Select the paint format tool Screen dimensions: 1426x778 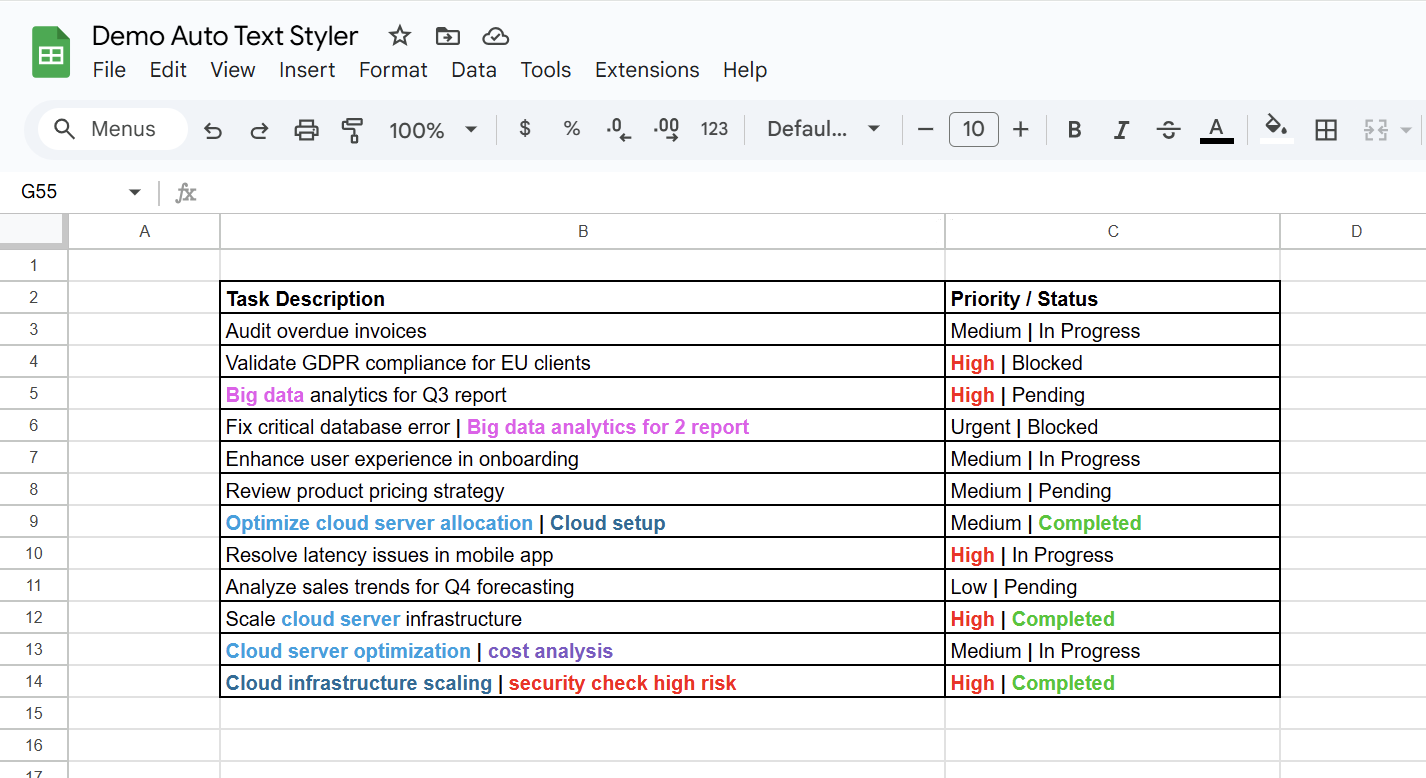pyautogui.click(x=352, y=129)
